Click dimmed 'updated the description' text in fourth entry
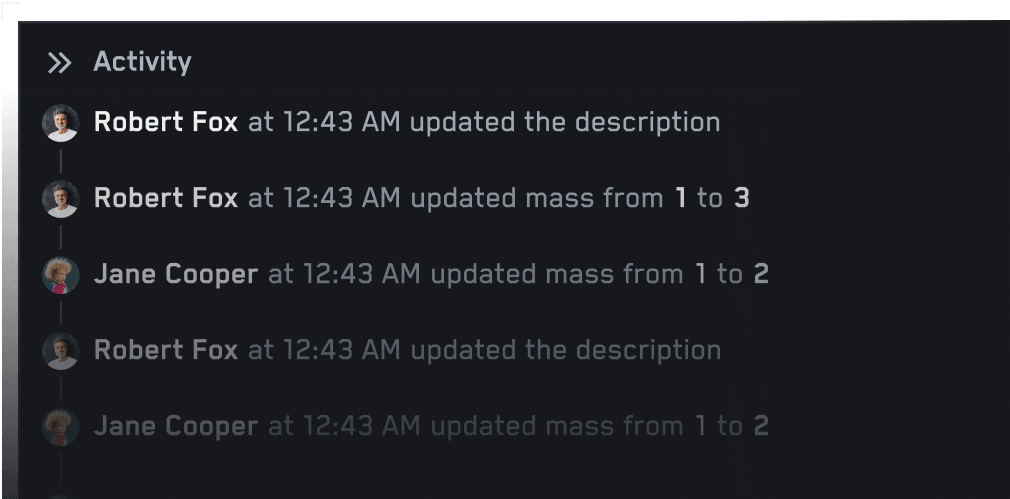1010x499 pixels. [x=566, y=350]
